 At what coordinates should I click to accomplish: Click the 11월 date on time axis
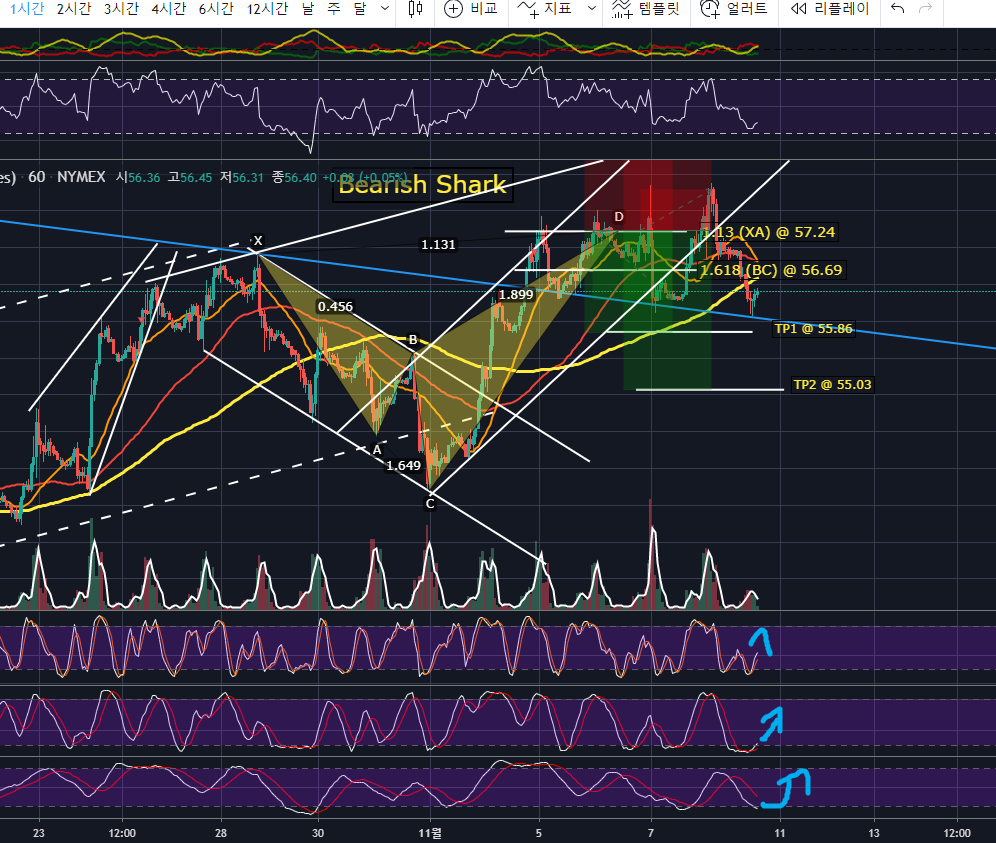[430, 833]
